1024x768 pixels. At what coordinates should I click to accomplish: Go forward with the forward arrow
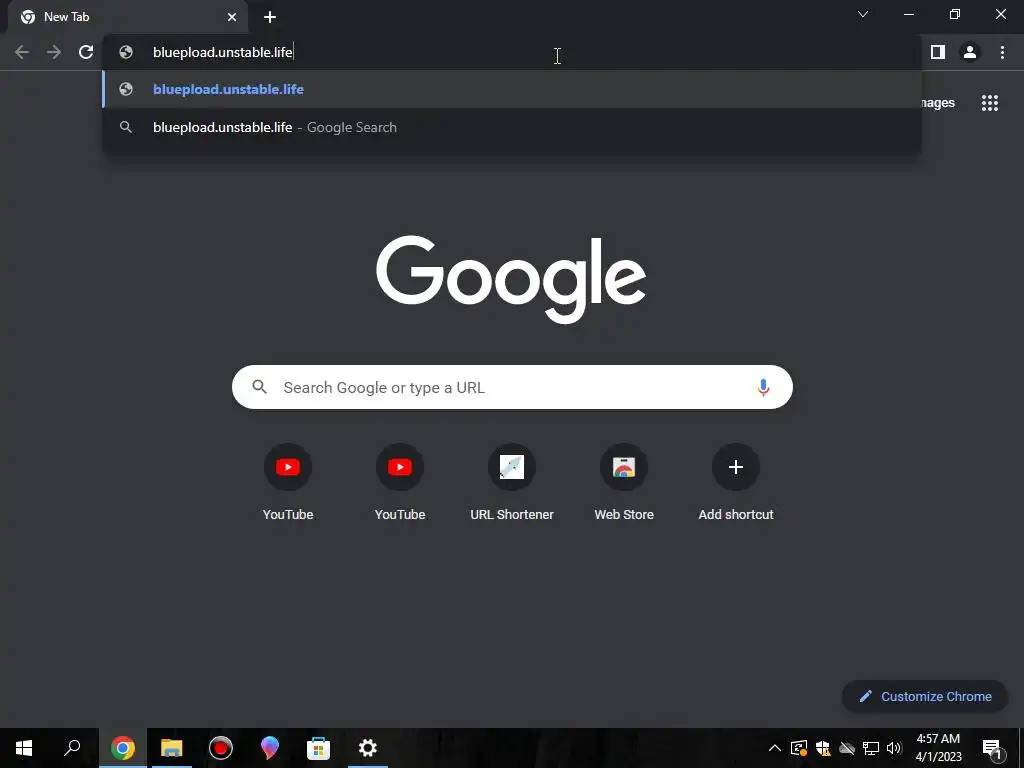coord(54,52)
